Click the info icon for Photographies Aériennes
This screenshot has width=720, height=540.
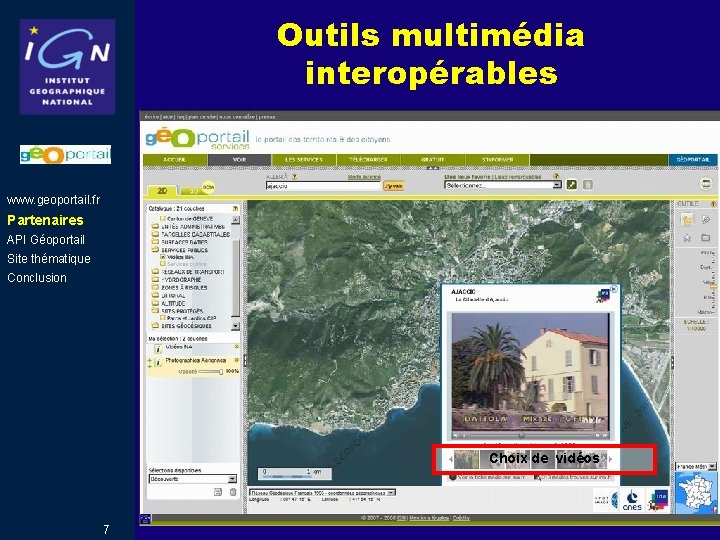point(158,363)
